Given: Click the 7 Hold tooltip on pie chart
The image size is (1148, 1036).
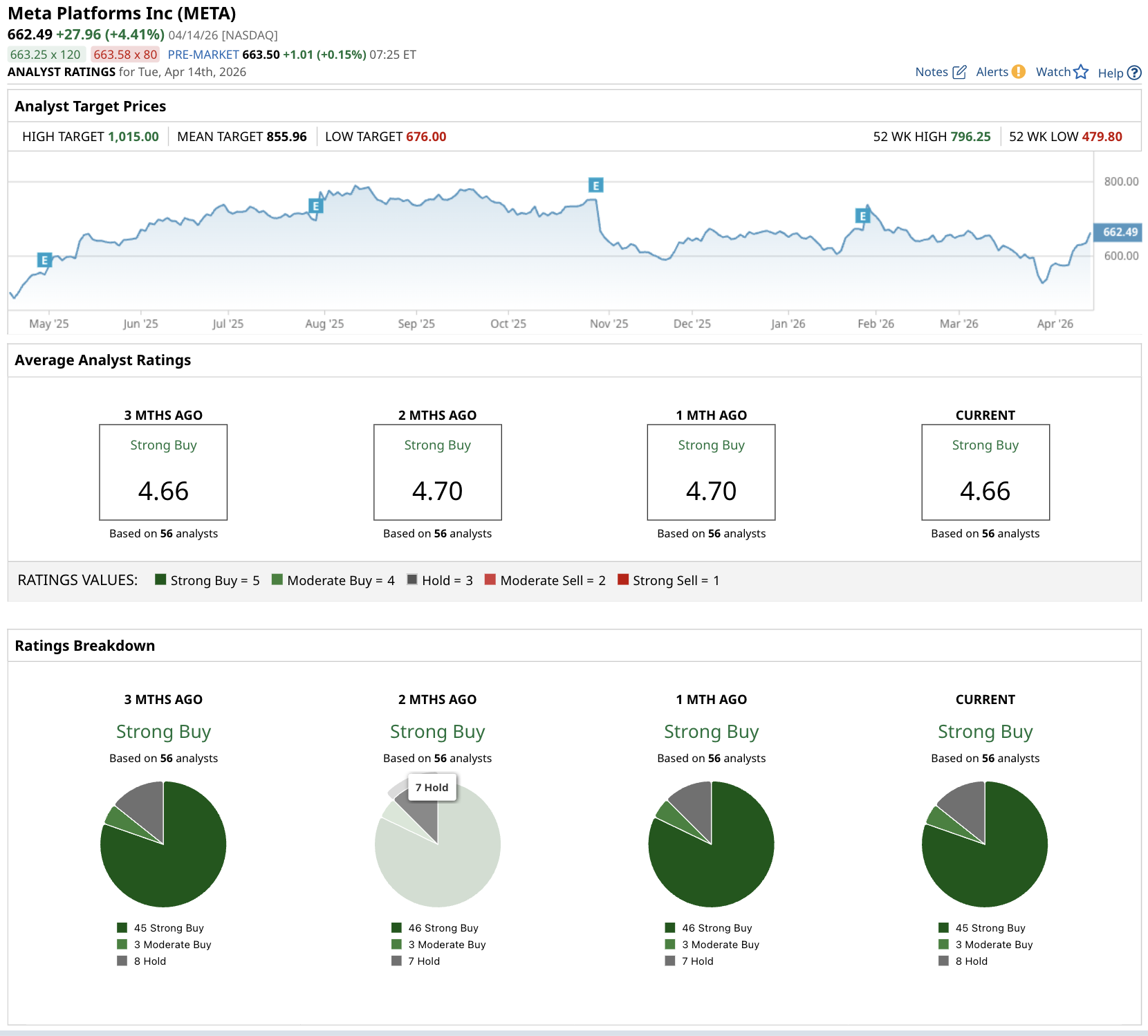Looking at the screenshot, I should (x=432, y=787).
